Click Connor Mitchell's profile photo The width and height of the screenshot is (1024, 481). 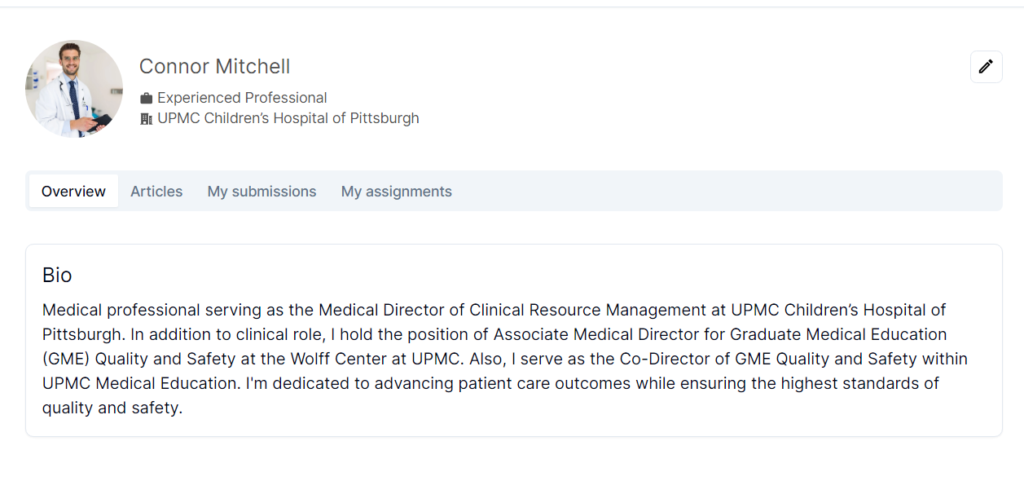74,89
